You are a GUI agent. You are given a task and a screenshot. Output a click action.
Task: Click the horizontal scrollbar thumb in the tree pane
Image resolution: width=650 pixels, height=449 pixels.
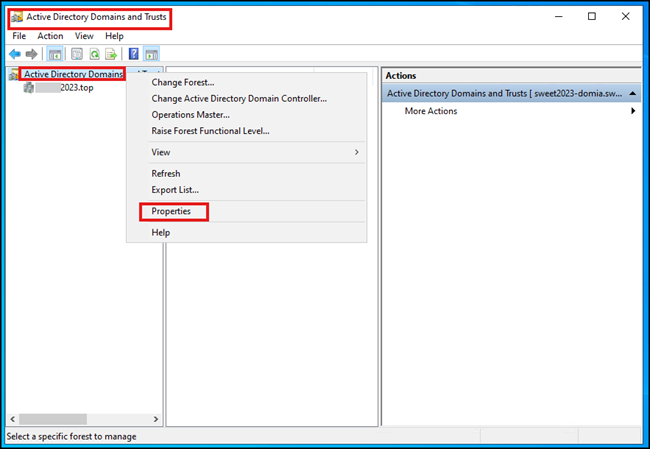(x=53, y=419)
